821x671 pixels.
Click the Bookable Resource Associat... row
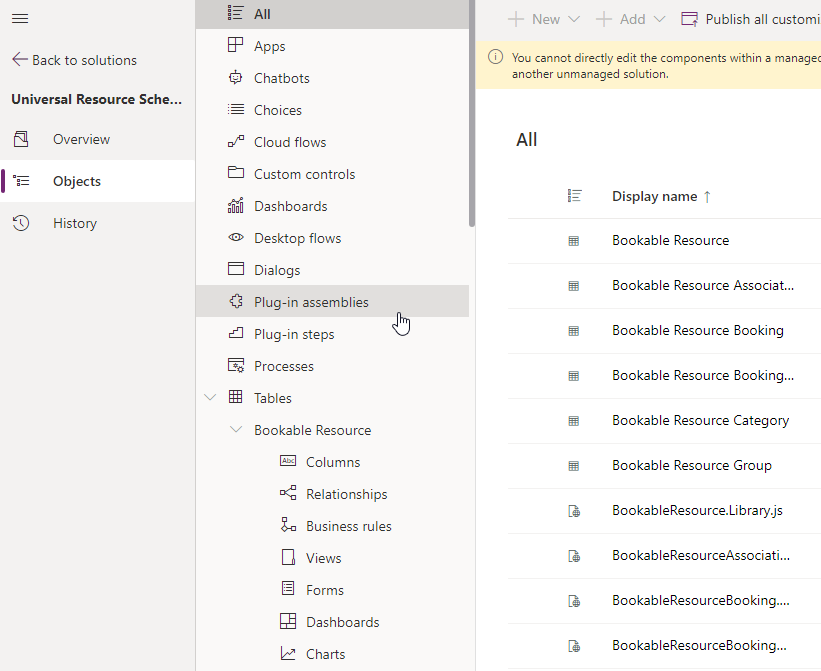pos(664,286)
